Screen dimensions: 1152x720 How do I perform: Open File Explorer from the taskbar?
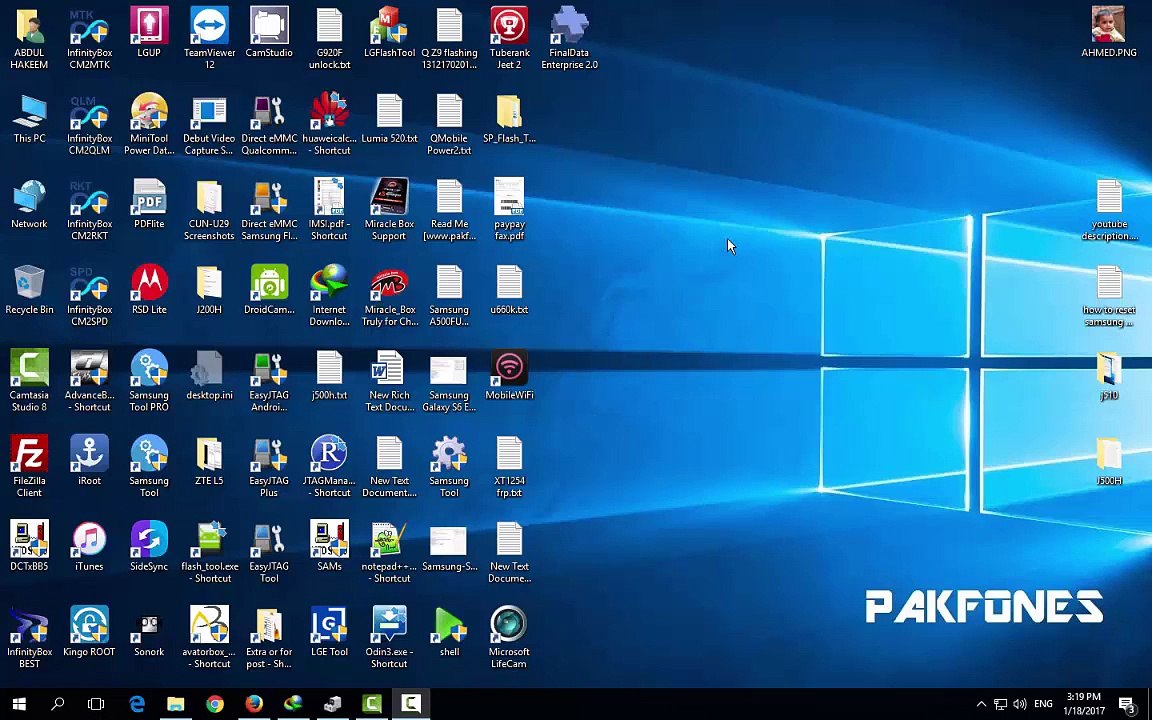[x=176, y=704]
